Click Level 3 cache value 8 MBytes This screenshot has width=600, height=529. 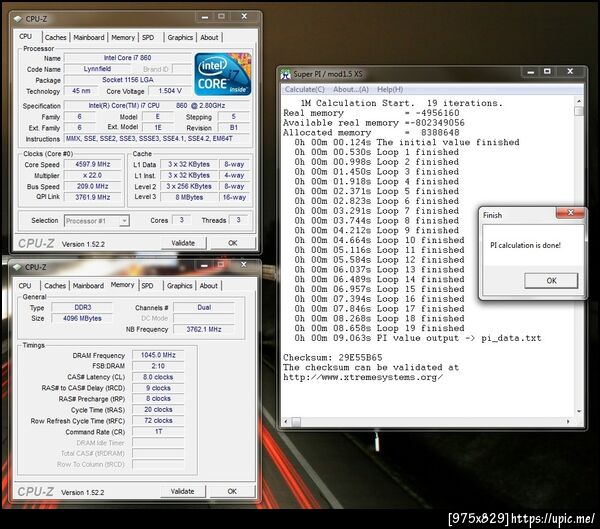click(189, 197)
